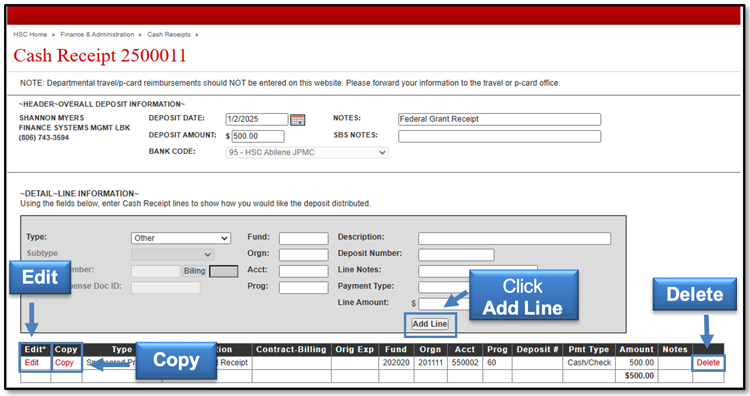Click the Prog value 60 cell

point(497,363)
